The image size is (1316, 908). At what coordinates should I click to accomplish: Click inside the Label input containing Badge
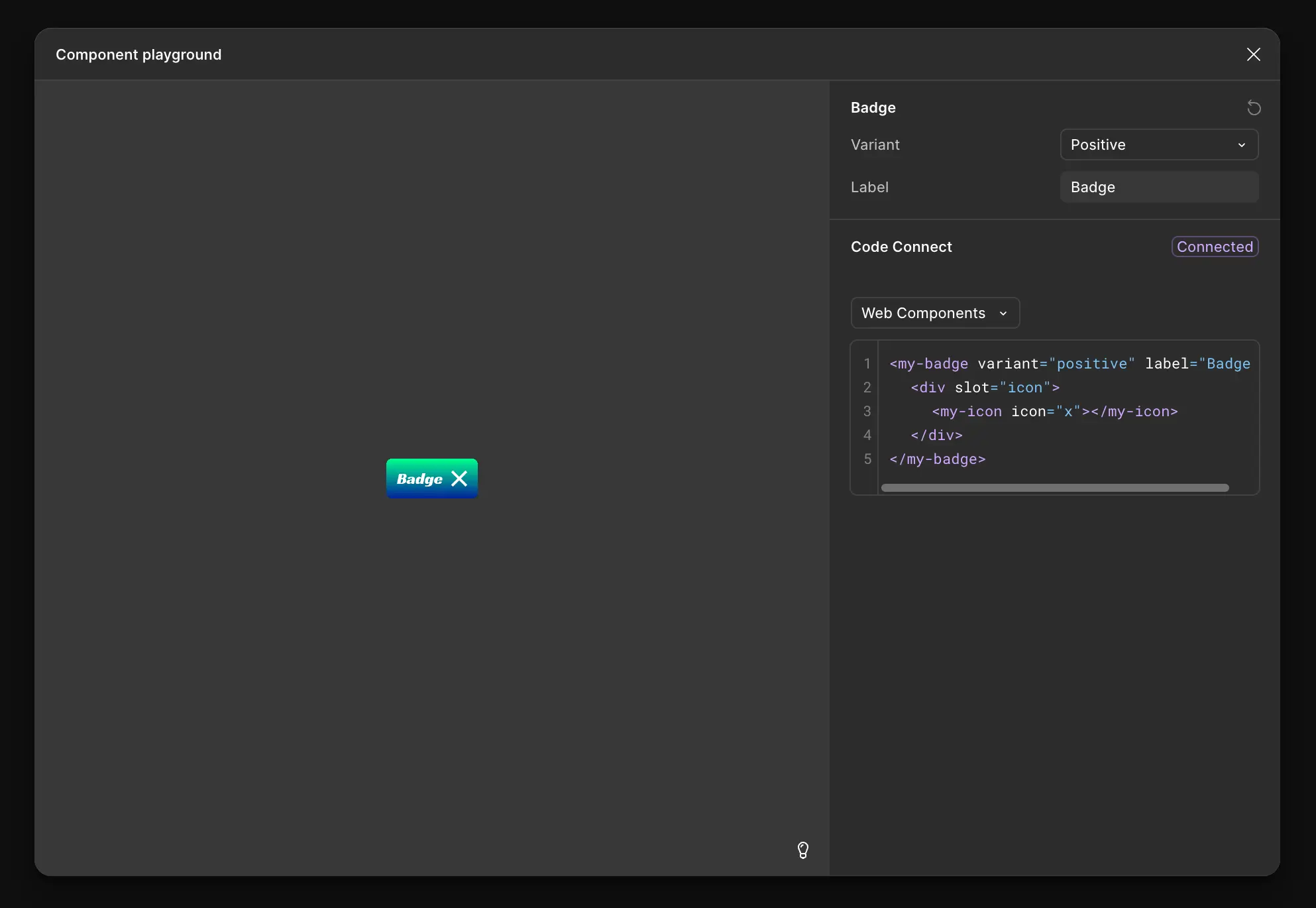point(1159,187)
